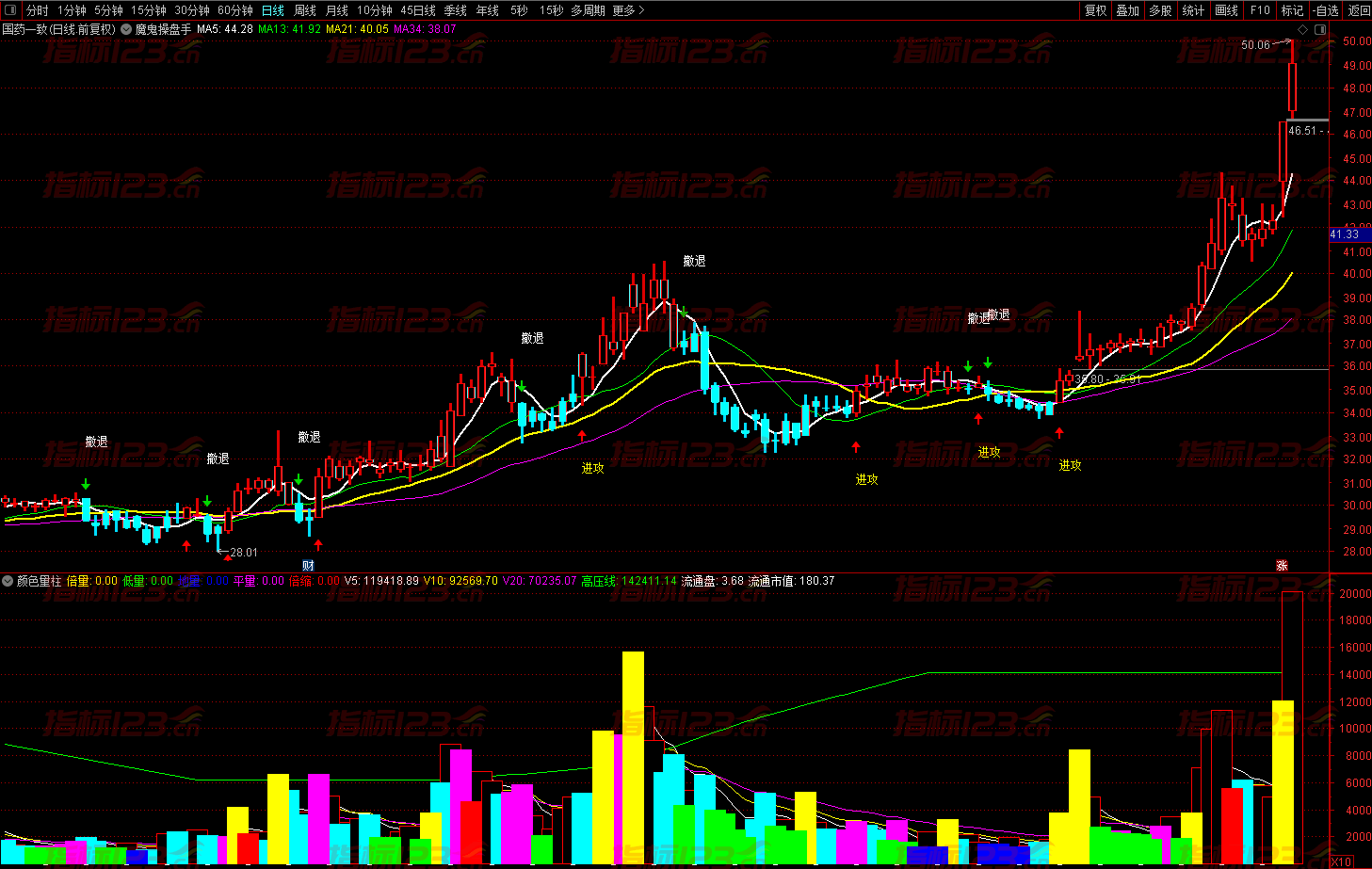Click the 魔鬼操盘手 indicator name
Image resolution: width=1372 pixels, height=869 pixels.
(163, 29)
